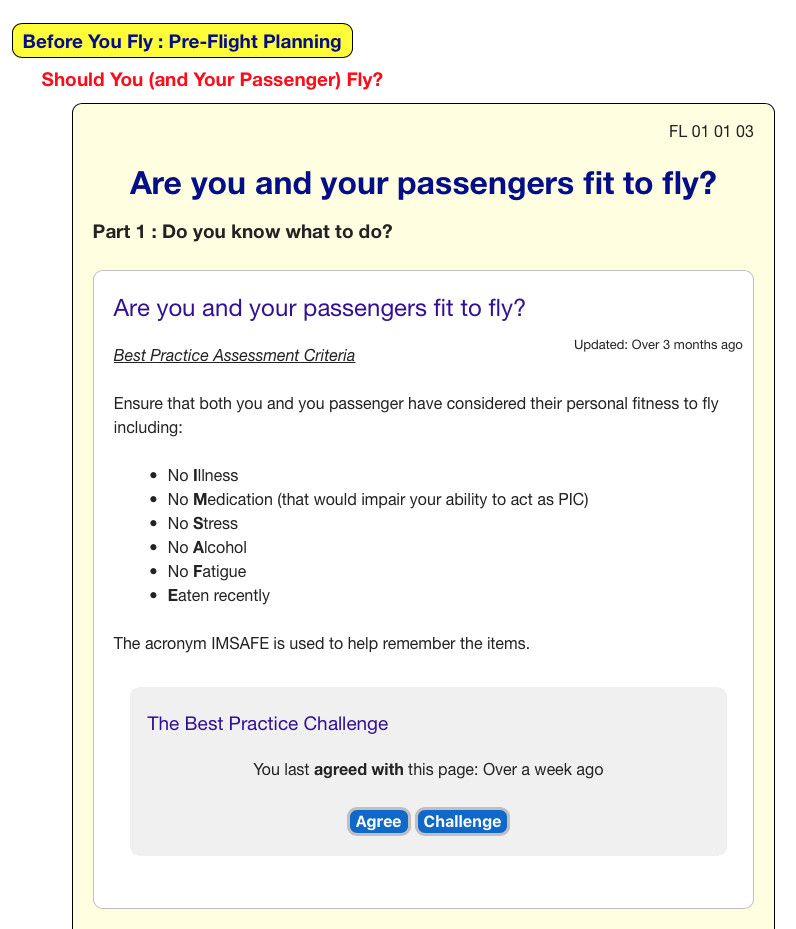Click The Best Practice Challenge heading
The width and height of the screenshot is (796, 929).
[267, 724]
